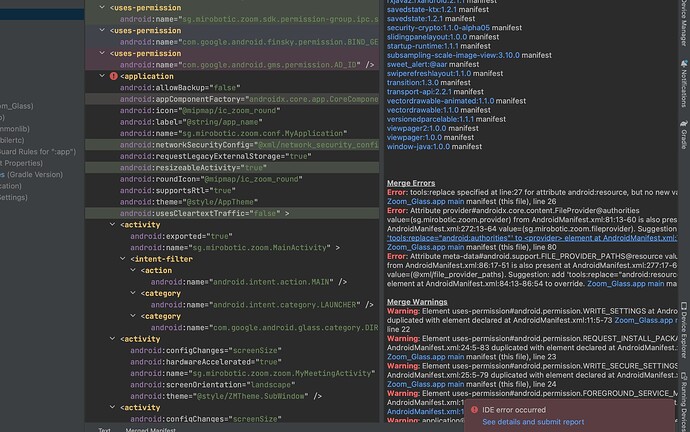Switch to the Text tab at the bottom
The image size is (690, 432).
(x=104, y=429)
